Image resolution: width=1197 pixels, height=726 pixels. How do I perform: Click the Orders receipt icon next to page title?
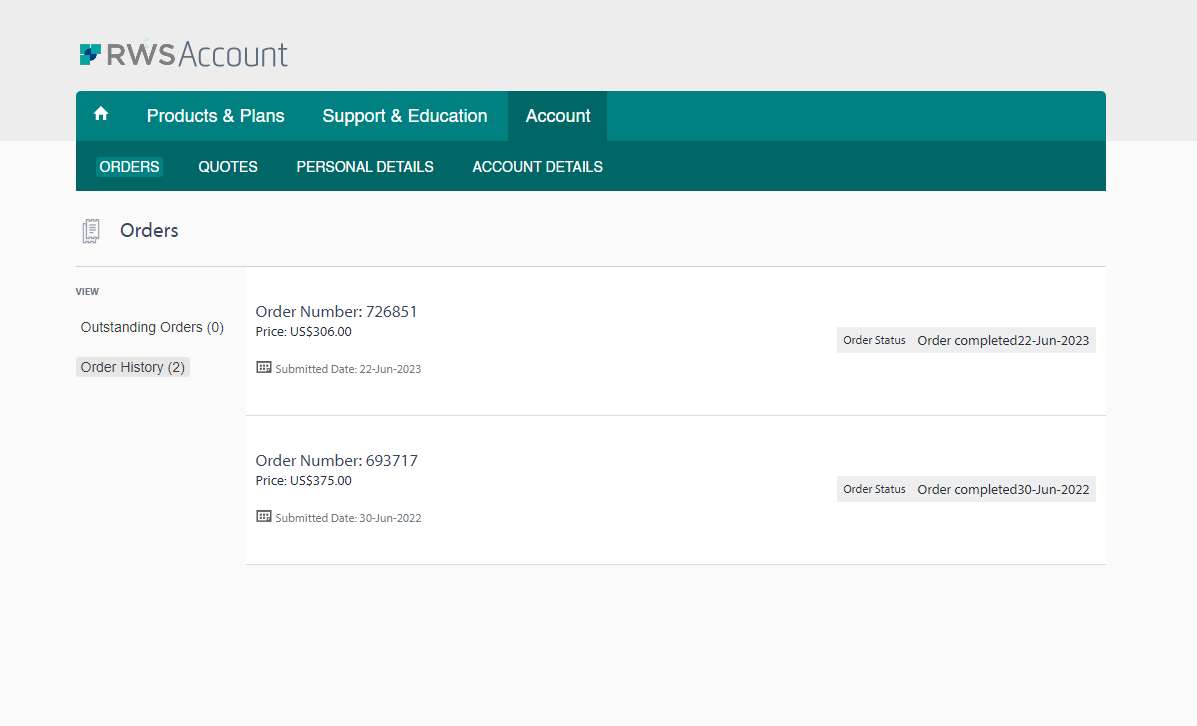pyautogui.click(x=91, y=230)
